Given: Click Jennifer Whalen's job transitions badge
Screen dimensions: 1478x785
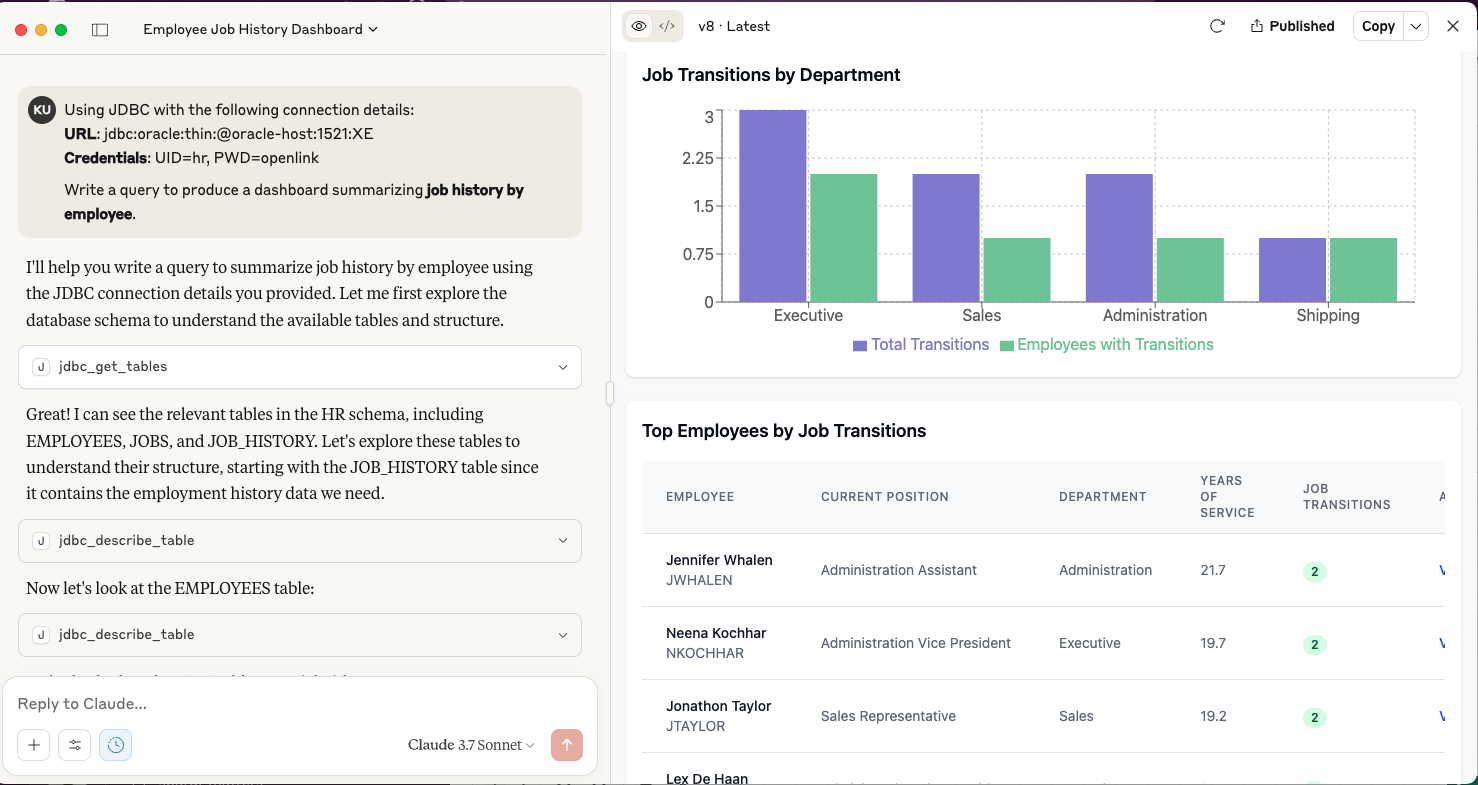Looking at the screenshot, I should click(1315, 572).
